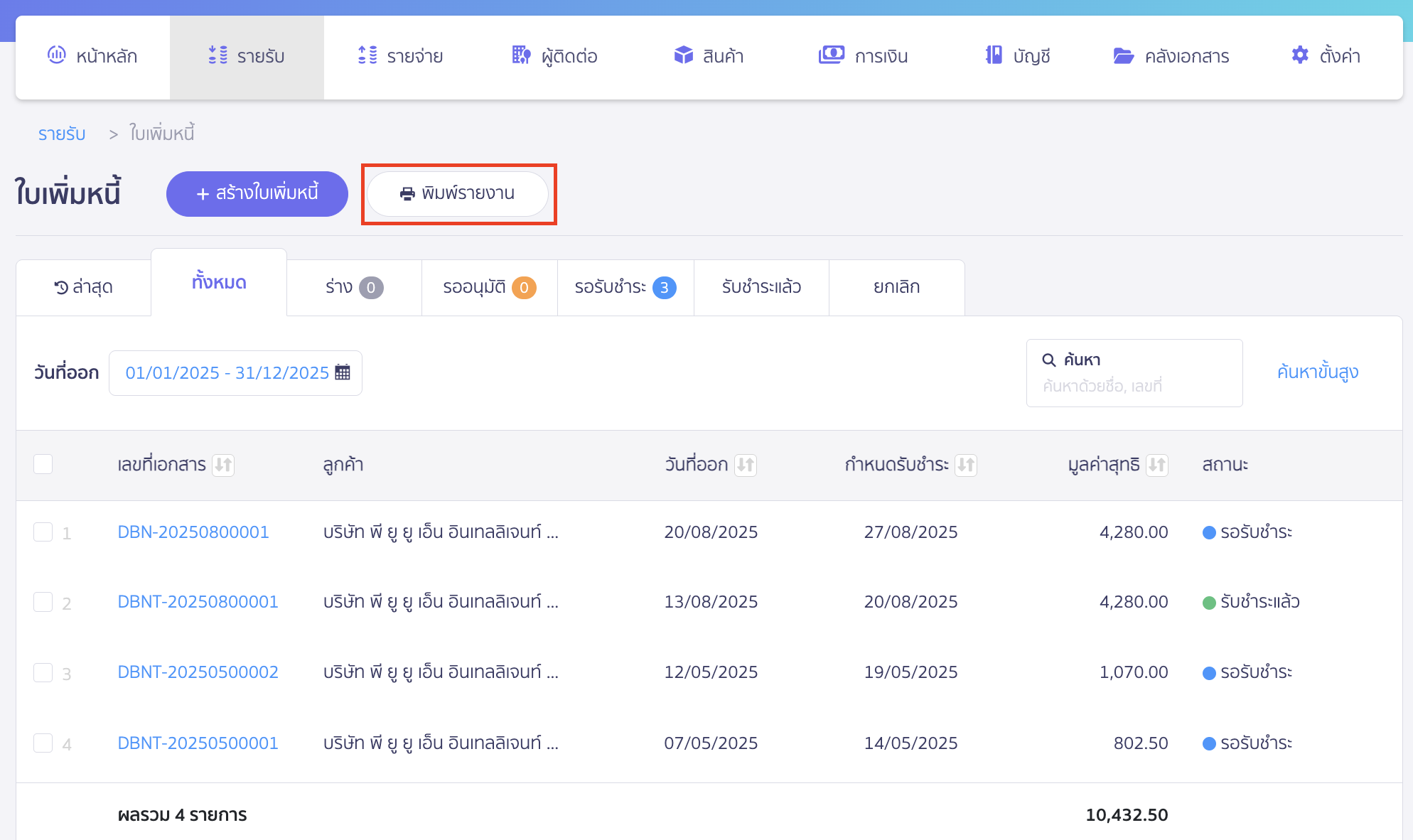Click the ค้นหา search input field

pos(1134,384)
